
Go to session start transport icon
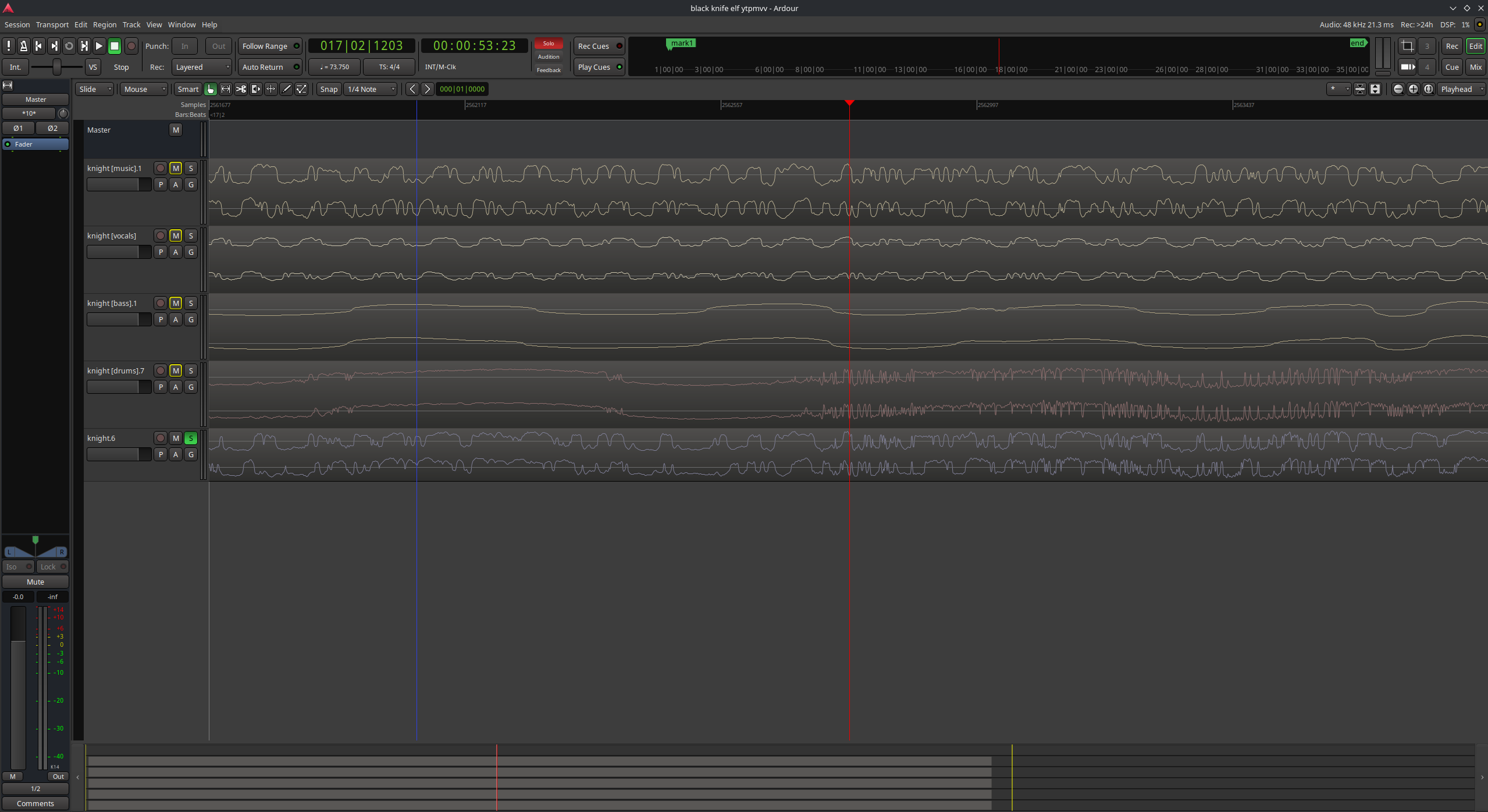[x=39, y=46]
